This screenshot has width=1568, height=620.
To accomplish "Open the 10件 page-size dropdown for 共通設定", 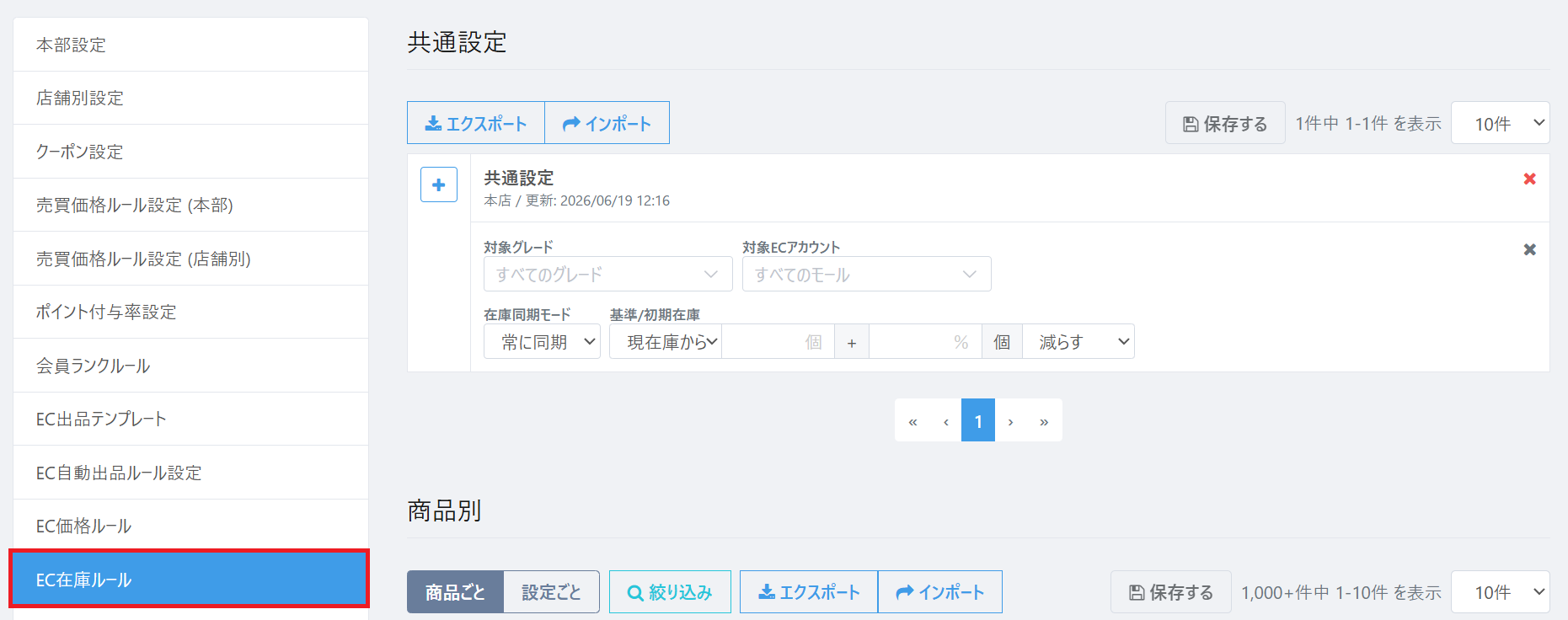I will (1501, 123).
